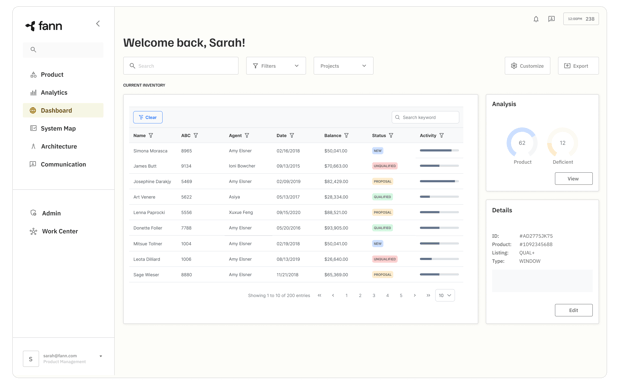
Task: Click the View button in Analysis
Action: tap(573, 179)
